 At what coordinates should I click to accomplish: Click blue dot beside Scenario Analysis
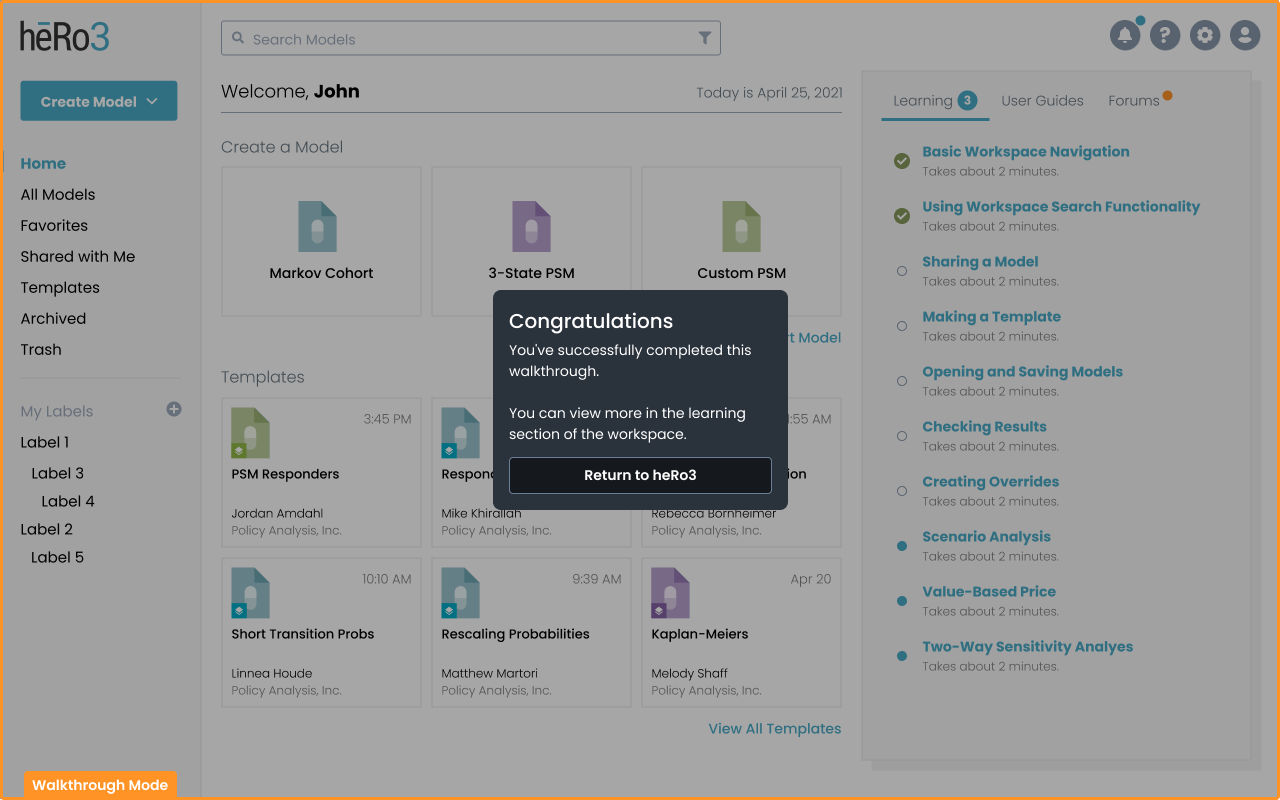(x=902, y=546)
